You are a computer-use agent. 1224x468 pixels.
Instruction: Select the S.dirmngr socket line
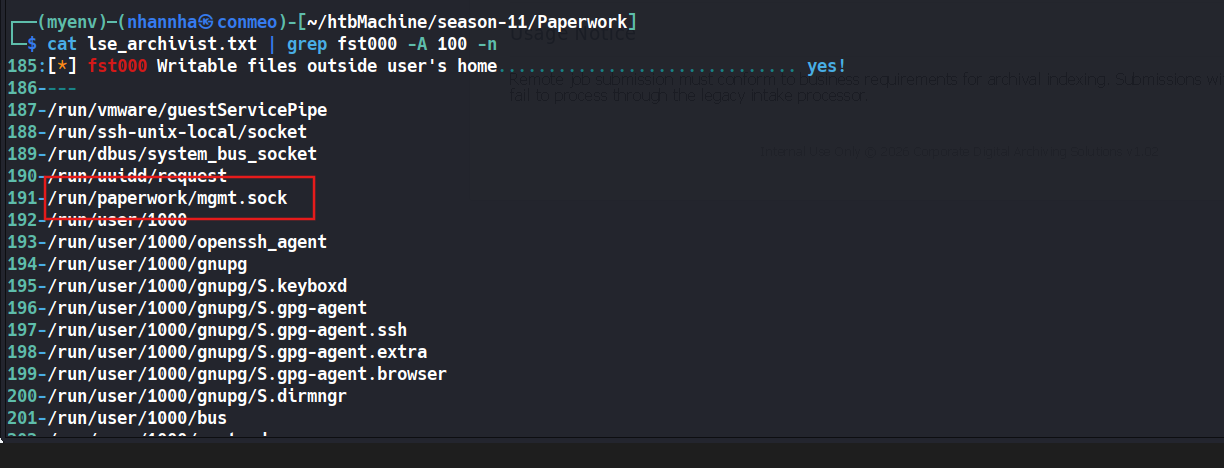pos(197,396)
